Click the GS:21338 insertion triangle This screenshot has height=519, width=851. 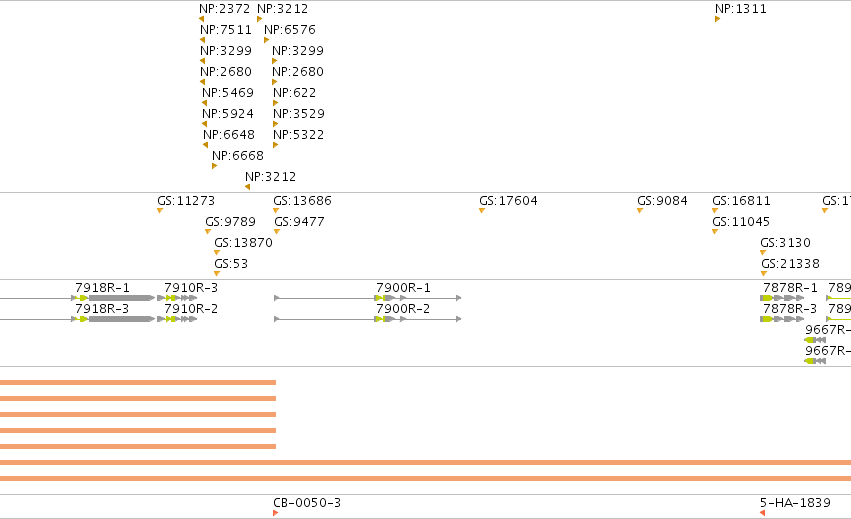(764, 274)
